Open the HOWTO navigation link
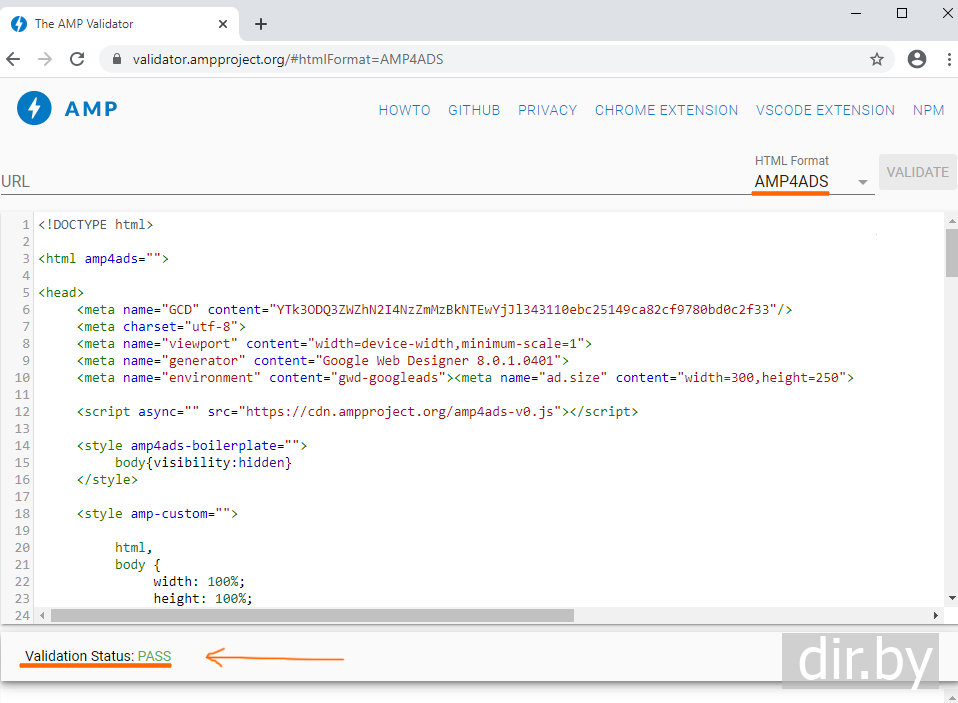This screenshot has width=958, height=703. point(404,110)
